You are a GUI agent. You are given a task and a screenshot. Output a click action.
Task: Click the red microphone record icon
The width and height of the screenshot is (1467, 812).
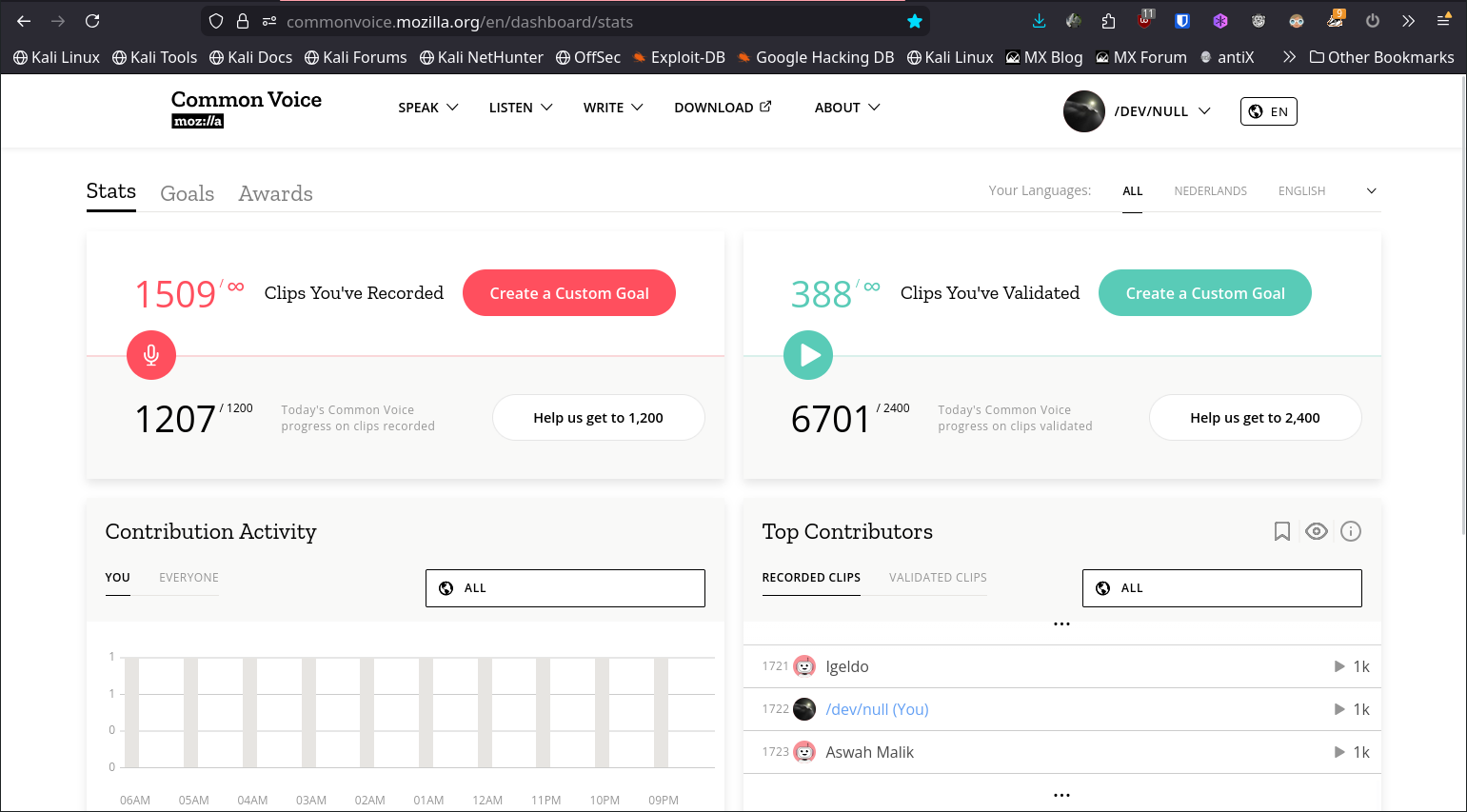coord(151,355)
